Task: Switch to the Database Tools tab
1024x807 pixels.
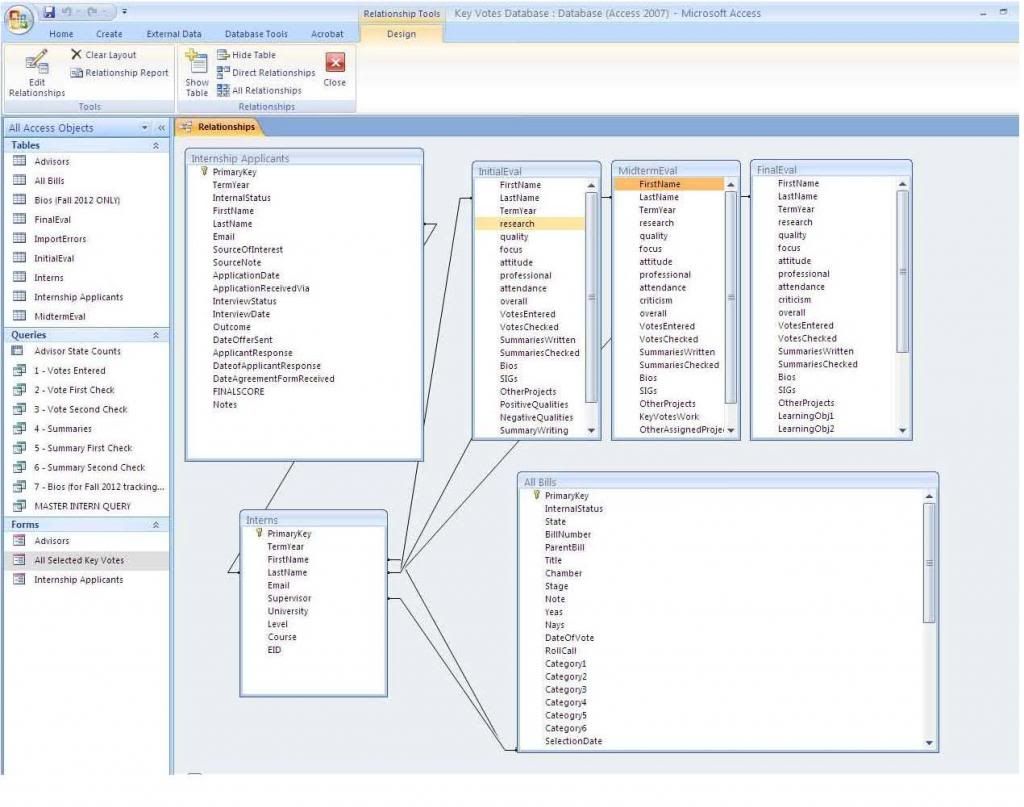Action: [256, 34]
